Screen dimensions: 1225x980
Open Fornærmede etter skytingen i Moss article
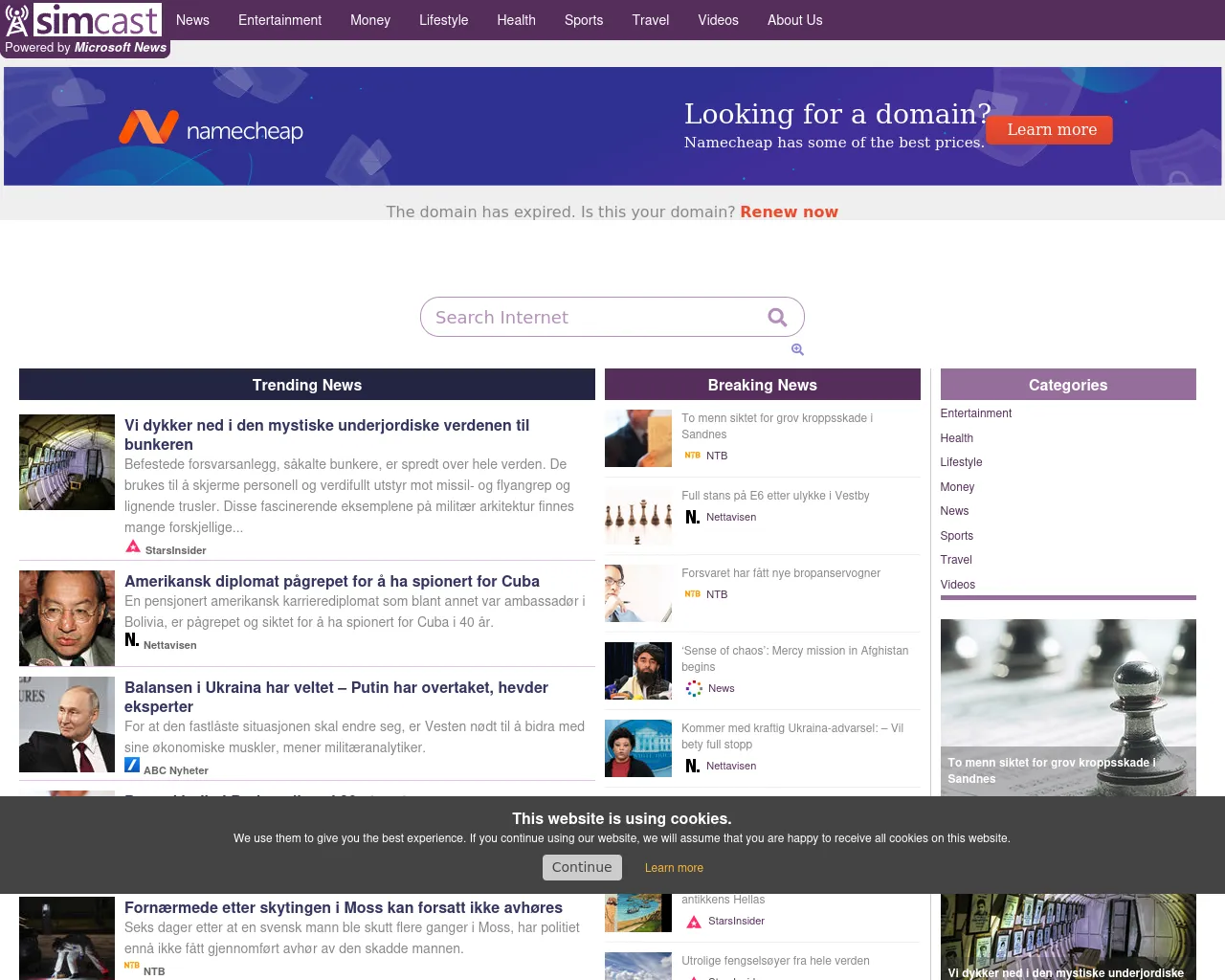tap(344, 907)
